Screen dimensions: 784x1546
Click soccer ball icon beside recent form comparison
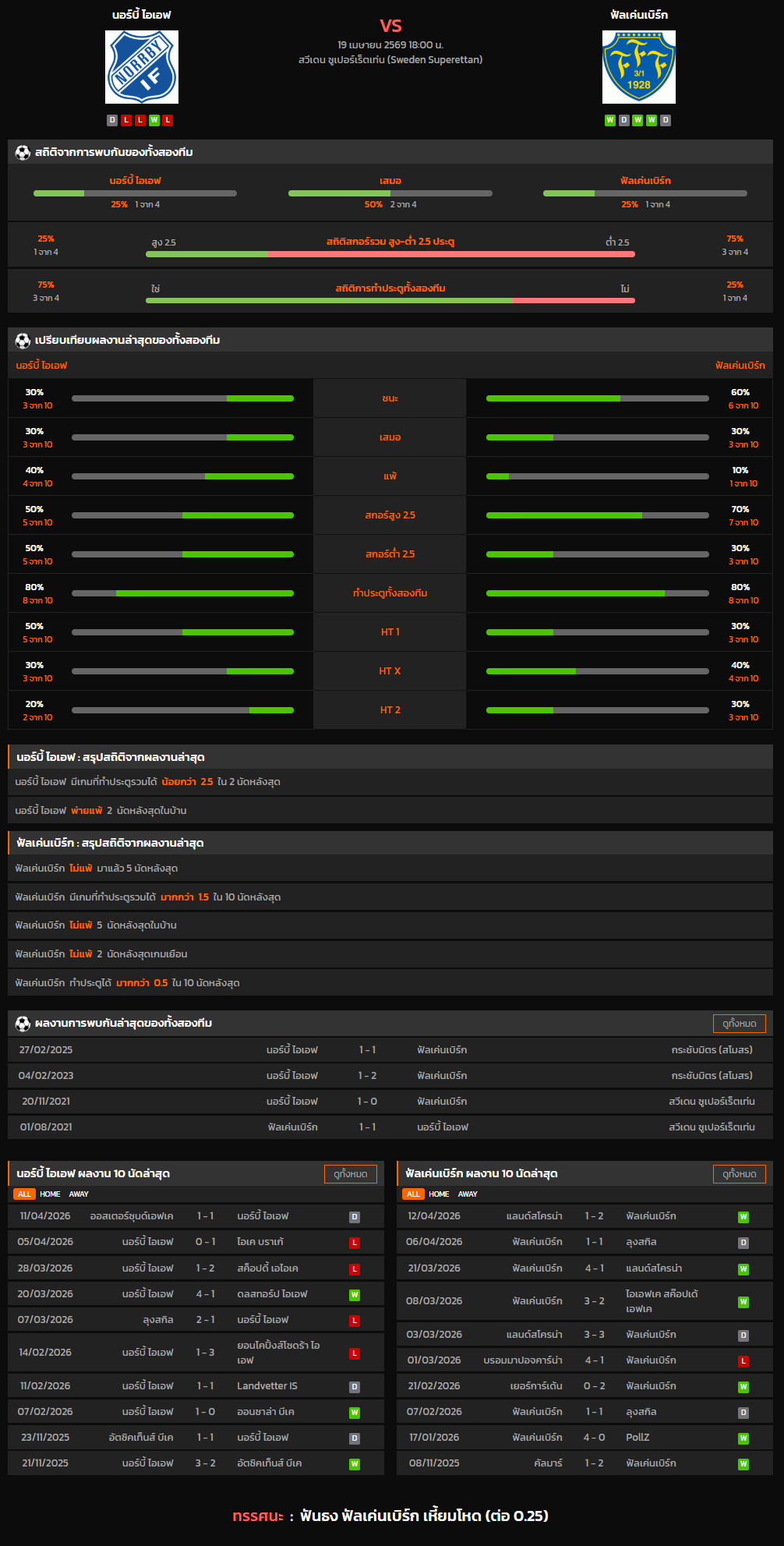coord(23,341)
